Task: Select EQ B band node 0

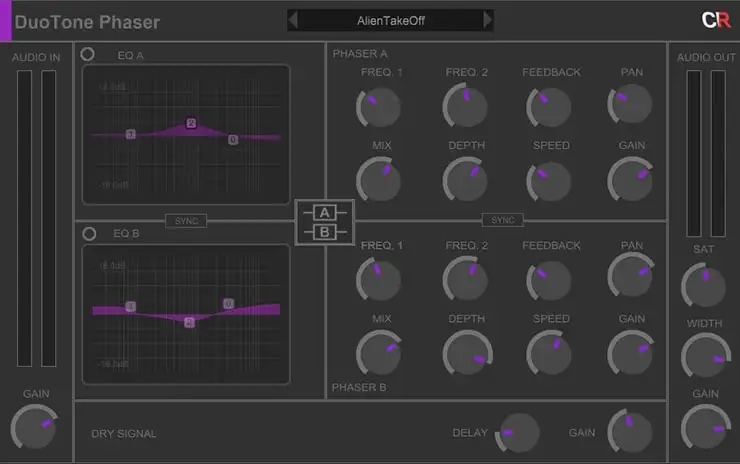Action: 228,304
